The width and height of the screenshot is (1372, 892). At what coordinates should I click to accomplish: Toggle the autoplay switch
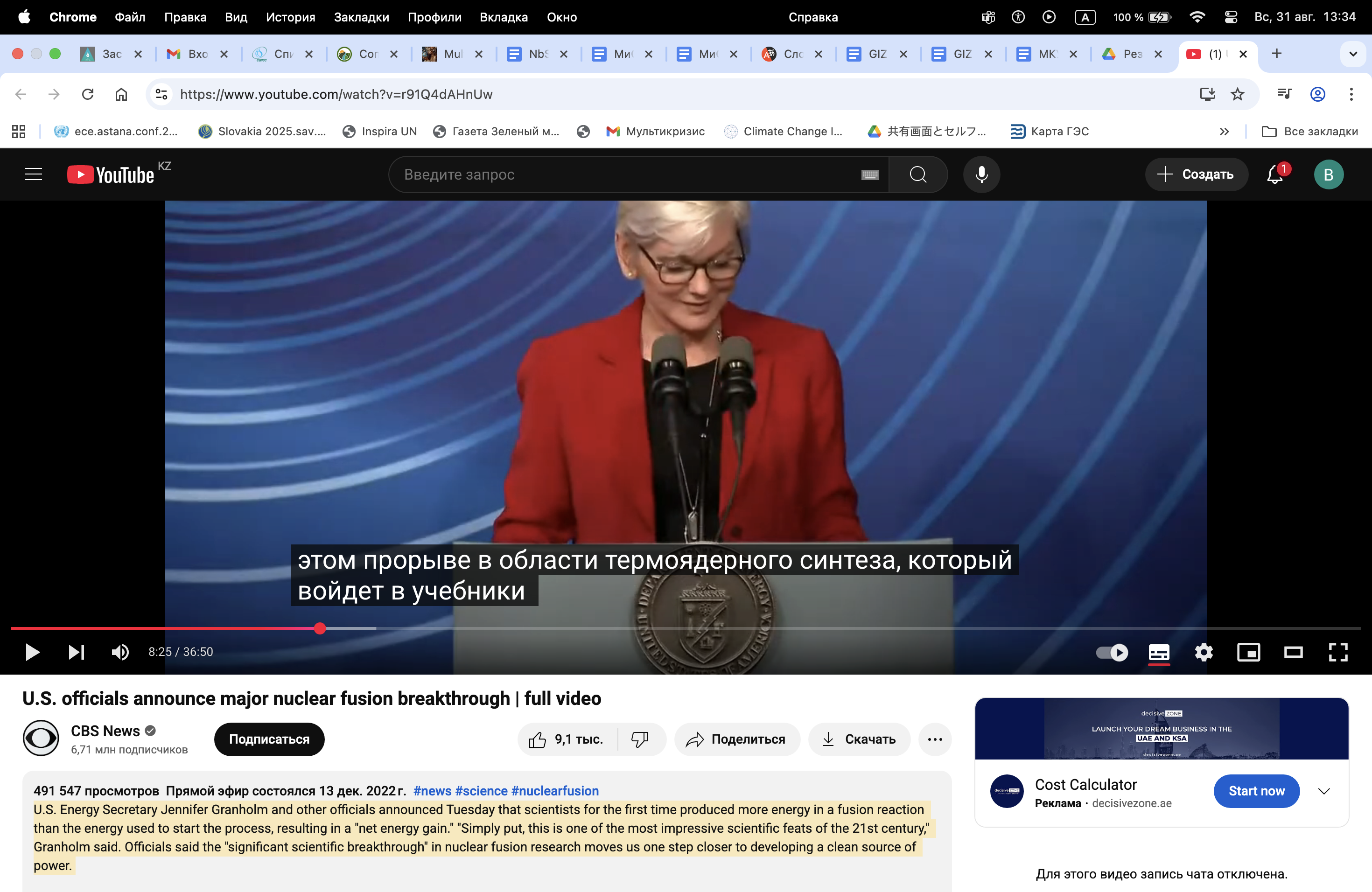pos(1112,652)
